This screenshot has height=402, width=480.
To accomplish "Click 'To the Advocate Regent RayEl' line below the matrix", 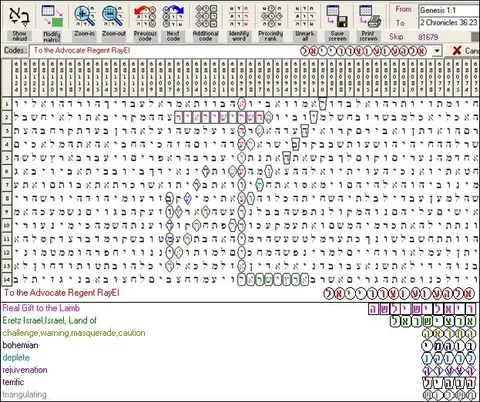I will [x=61, y=293].
